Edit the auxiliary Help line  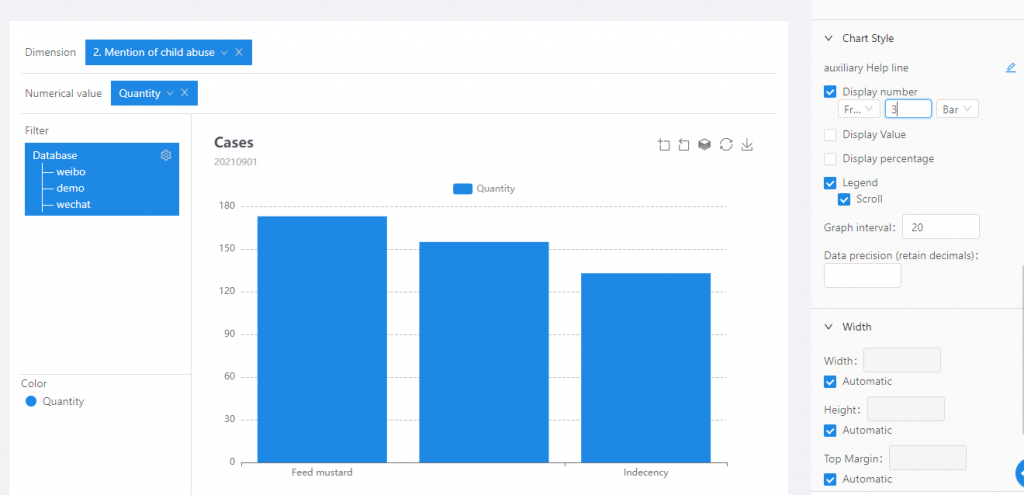(1010, 68)
